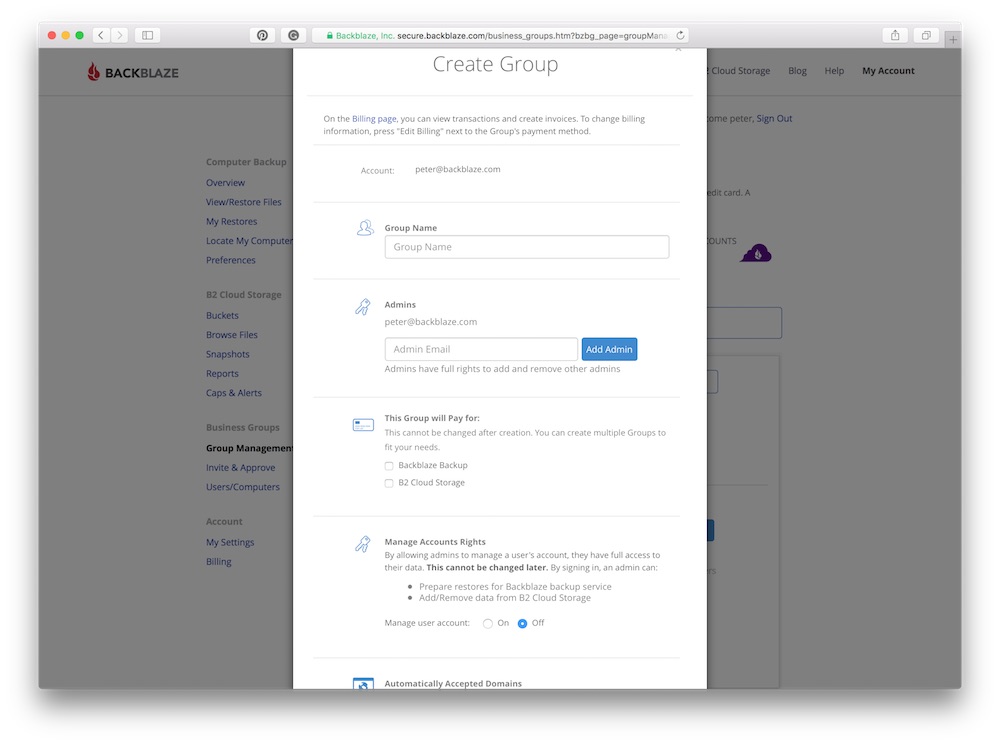Click the Admins key icon
1000x744 pixels.
click(x=362, y=307)
